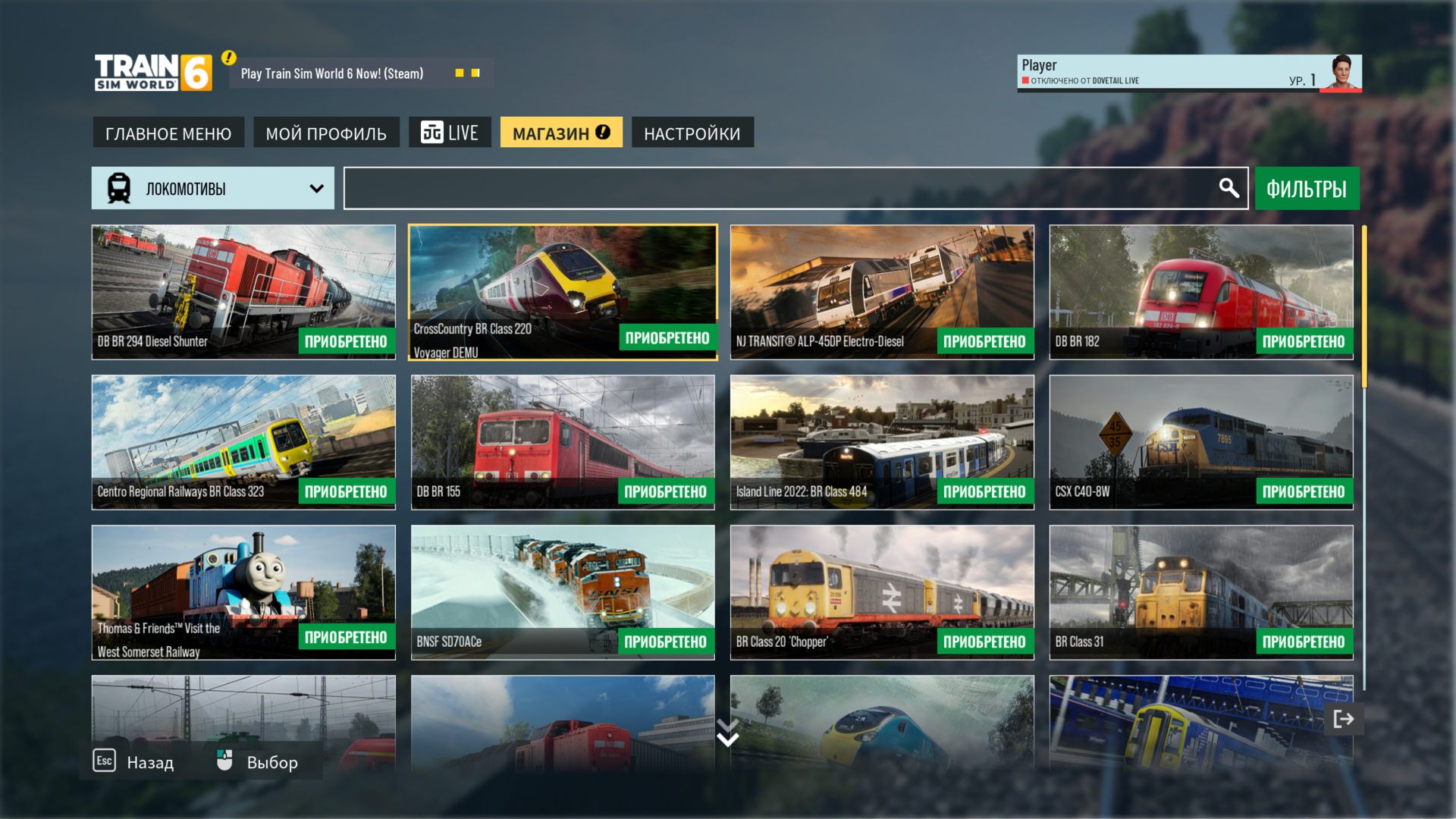Click the locomotive icon in category selector
Screen dimensions: 1456x819
coord(119,188)
